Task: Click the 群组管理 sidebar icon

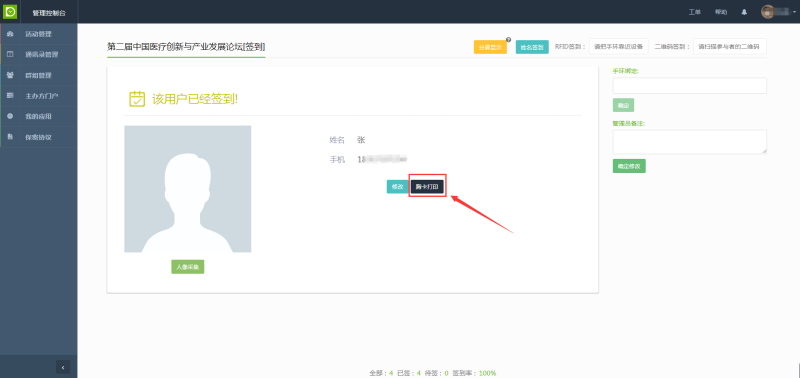Action: pos(10,75)
